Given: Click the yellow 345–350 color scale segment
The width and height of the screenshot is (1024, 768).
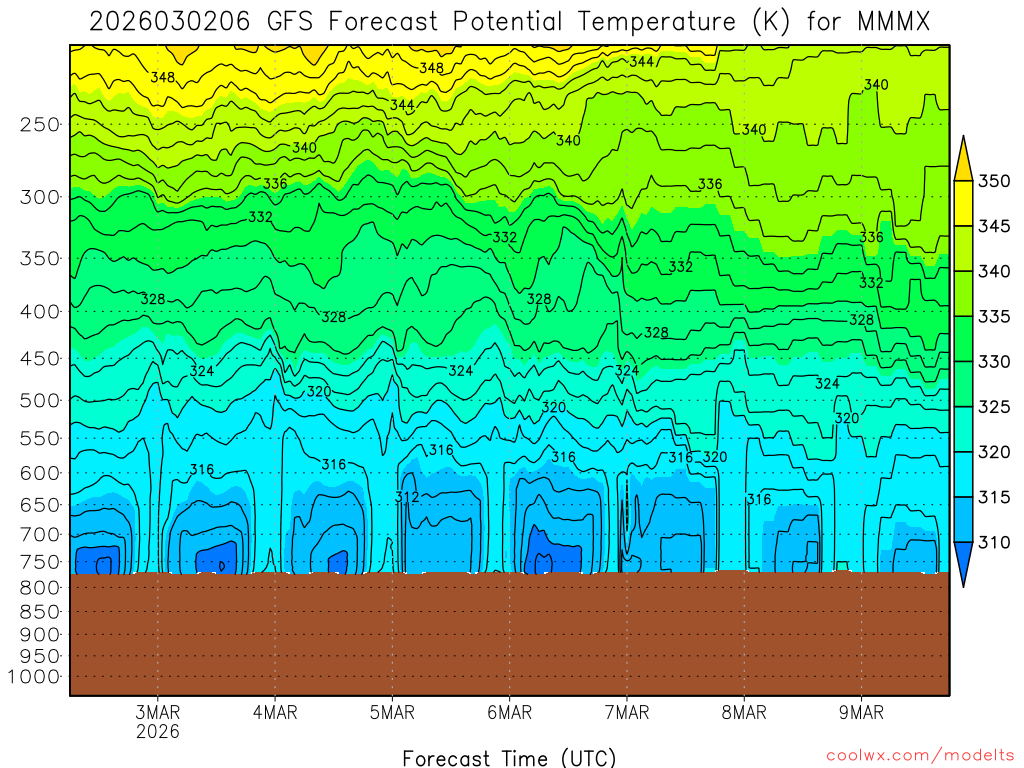Looking at the screenshot, I should [963, 203].
